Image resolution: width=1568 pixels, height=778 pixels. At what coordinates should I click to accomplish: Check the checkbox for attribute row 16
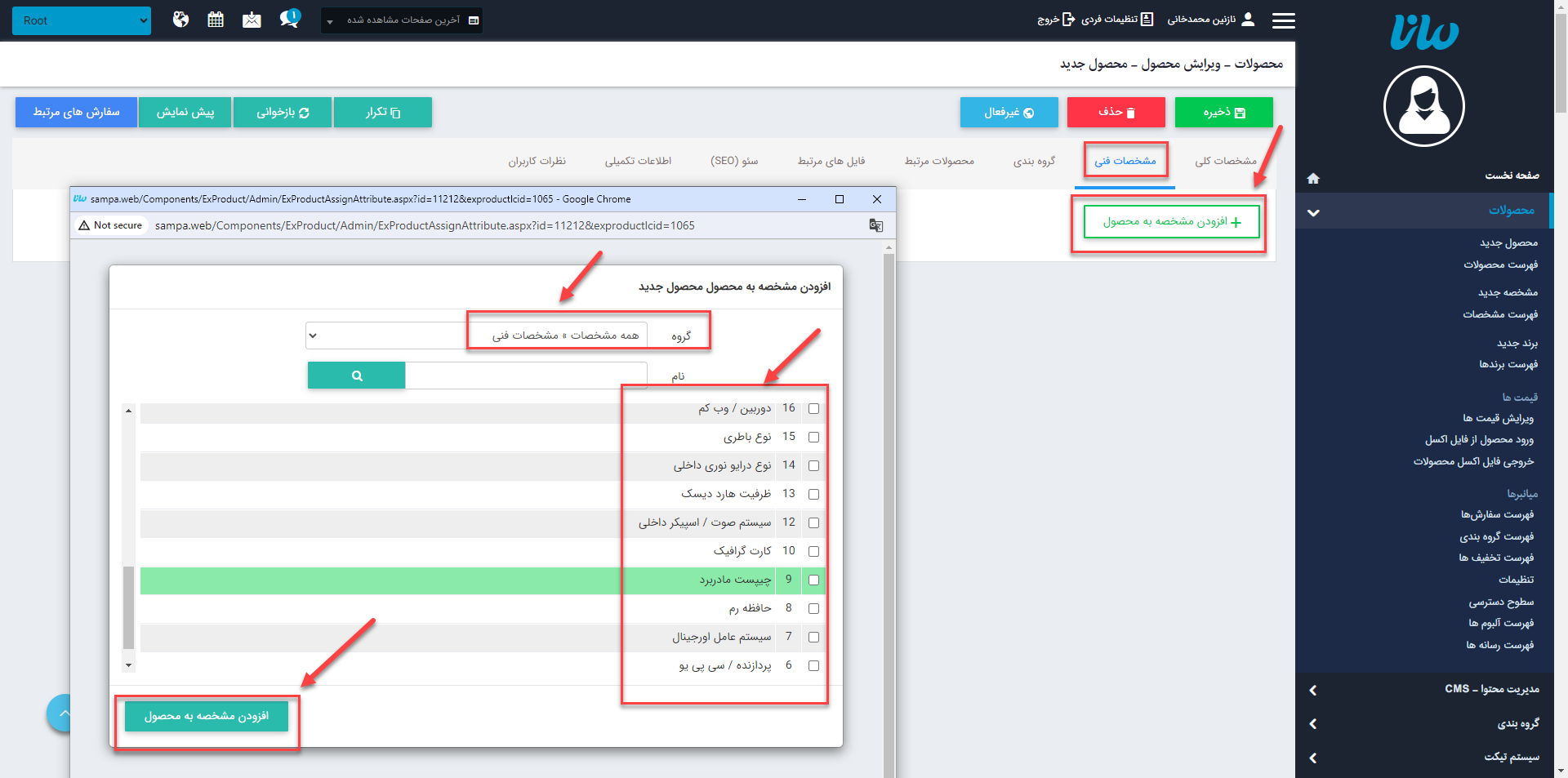point(813,408)
